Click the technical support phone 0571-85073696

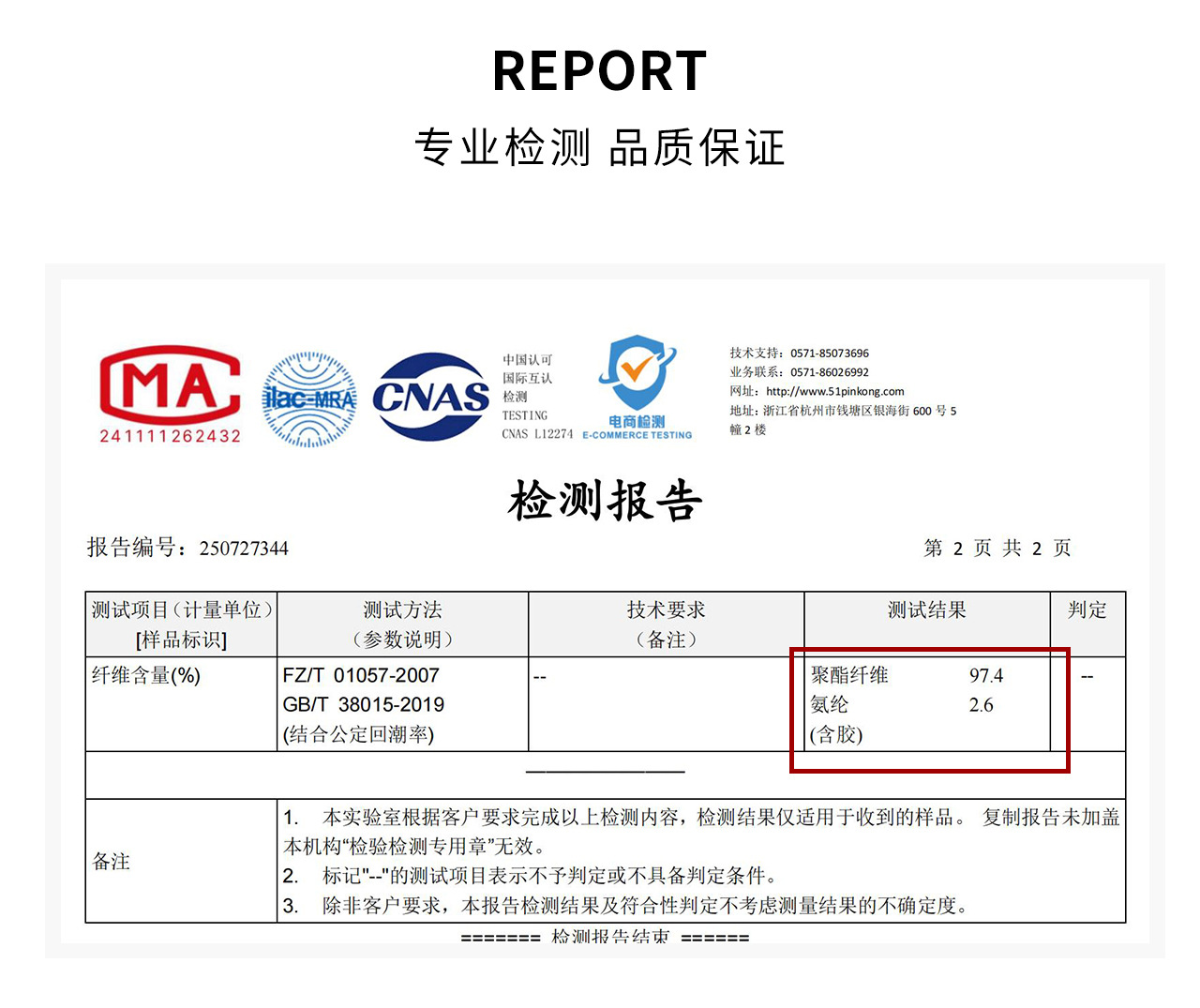coord(829,354)
